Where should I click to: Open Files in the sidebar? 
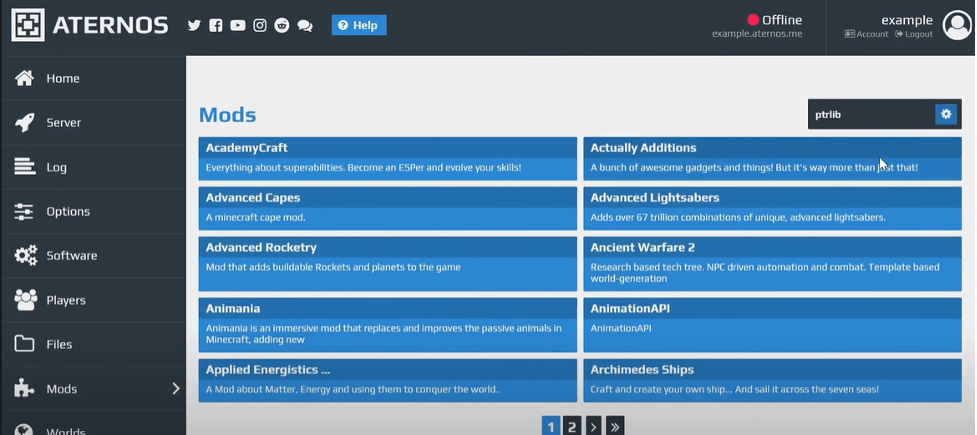tap(93, 344)
